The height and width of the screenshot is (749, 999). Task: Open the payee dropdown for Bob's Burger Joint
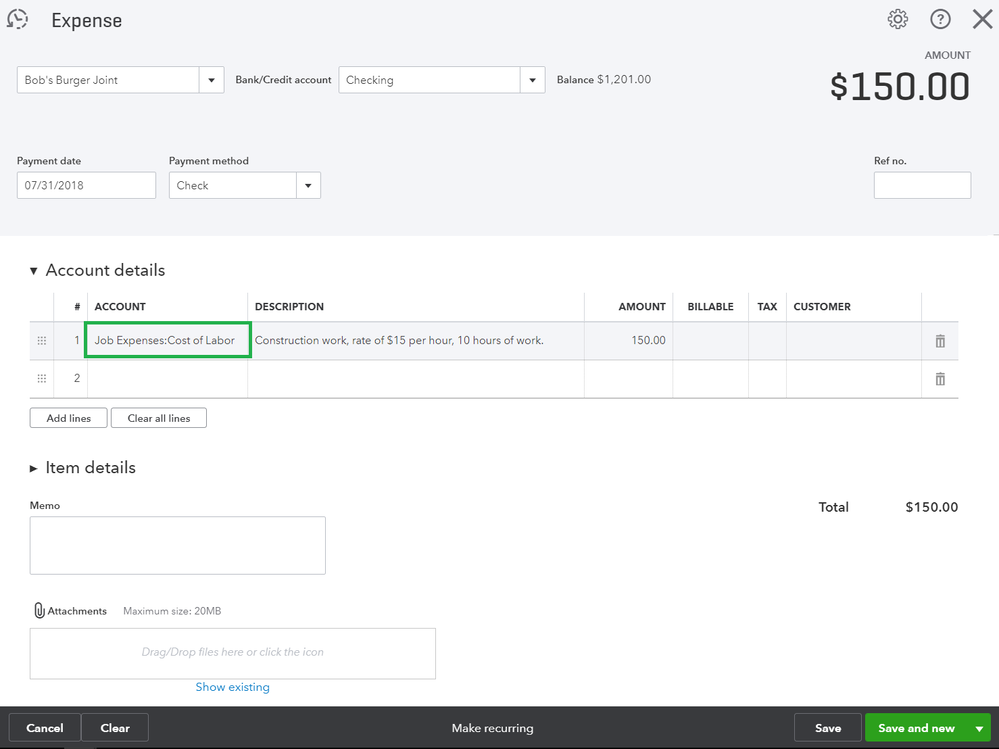pyautogui.click(x=211, y=80)
